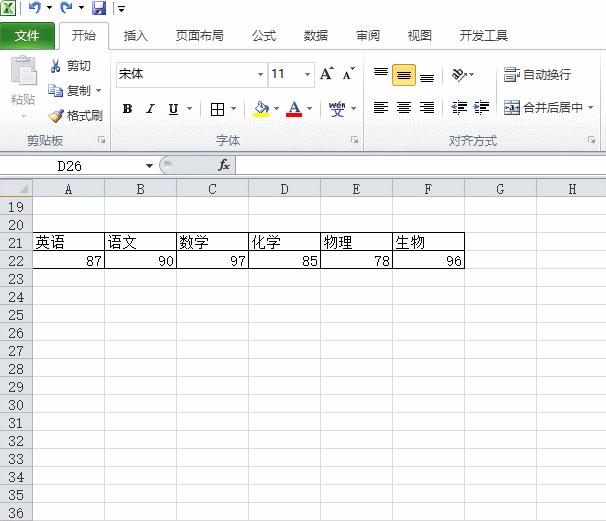The width and height of the screenshot is (606, 521).
Task: Toggle Bold formatting
Action: click(x=127, y=109)
